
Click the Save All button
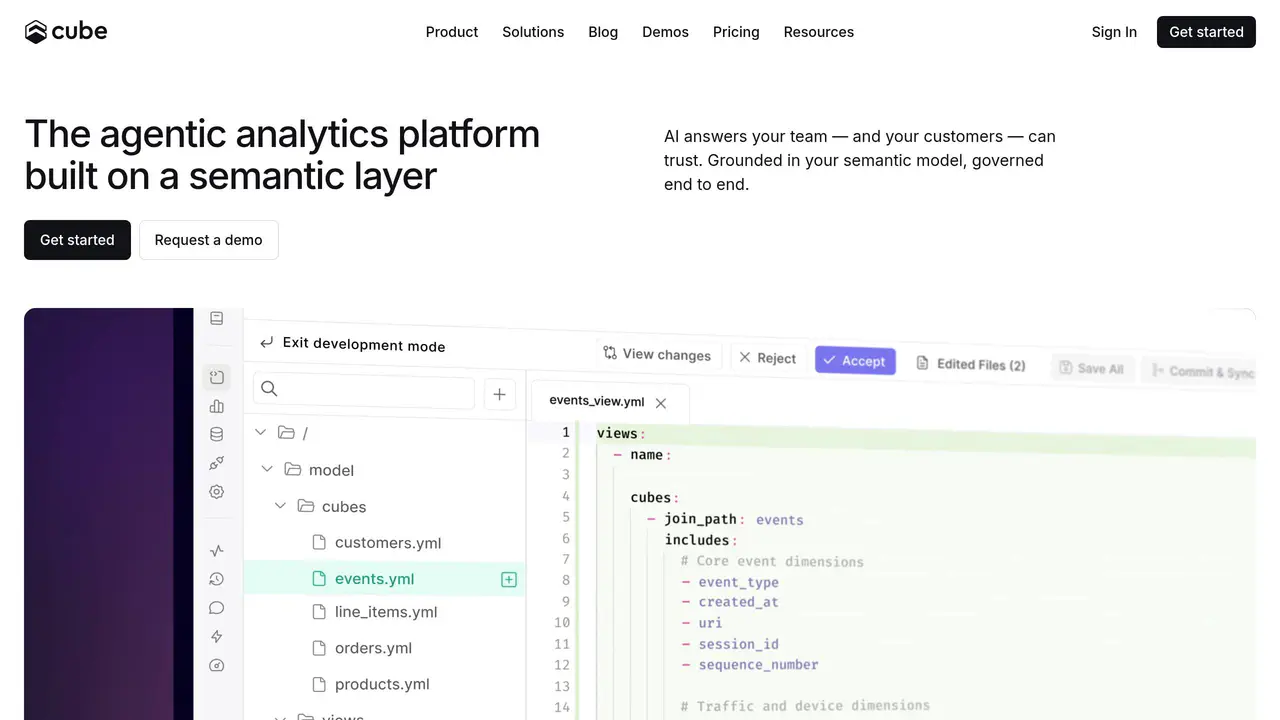pos(1091,368)
